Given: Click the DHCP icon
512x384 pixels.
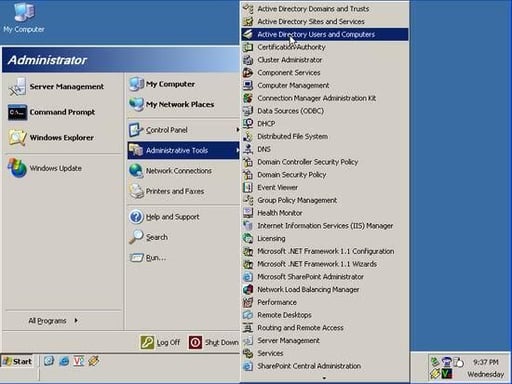Looking at the screenshot, I should (x=248, y=124).
